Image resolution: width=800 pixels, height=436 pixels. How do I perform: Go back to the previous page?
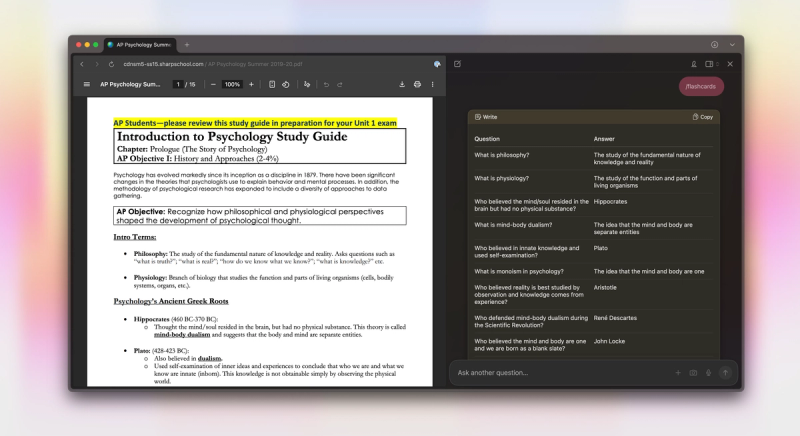(x=82, y=64)
